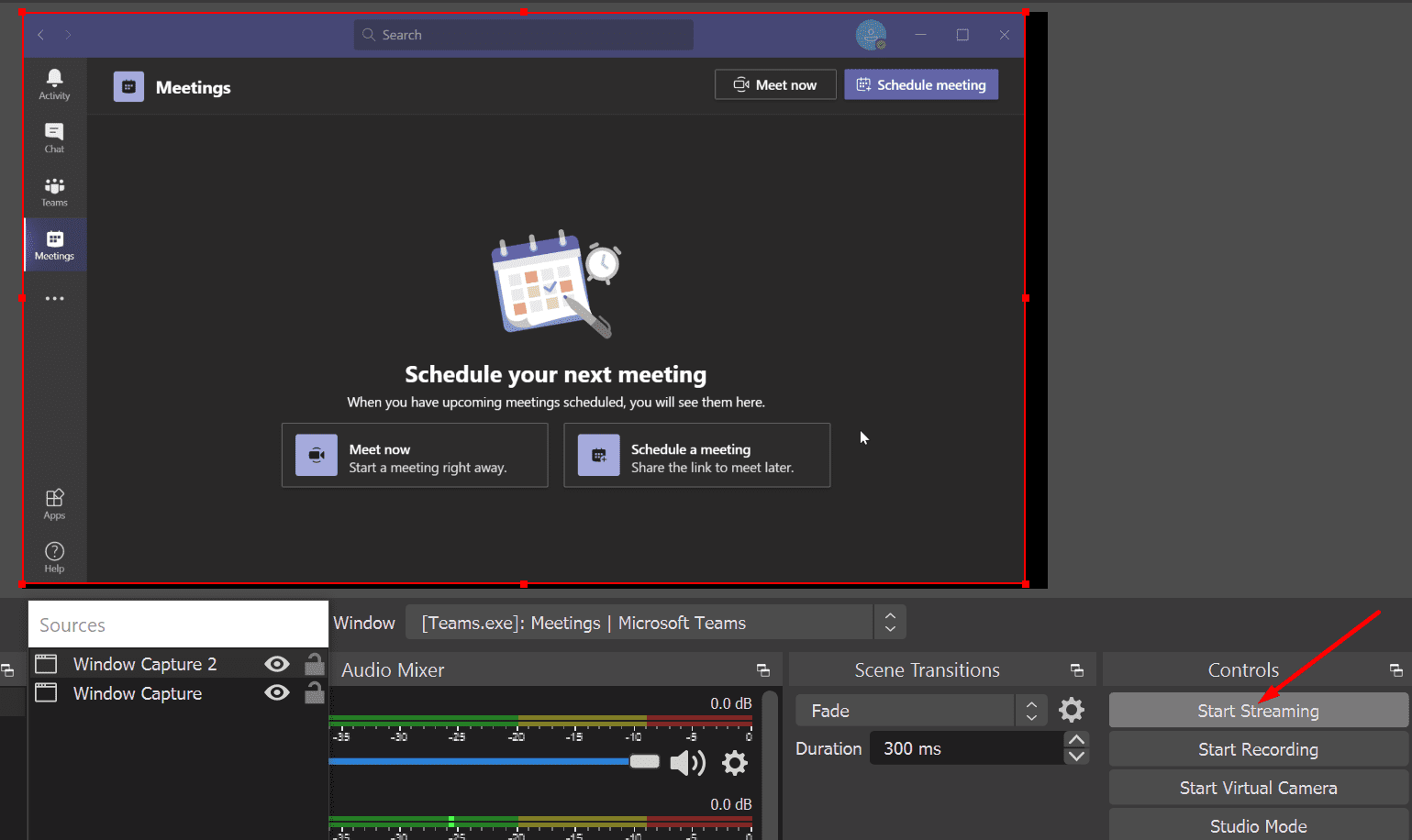Click the Meet now card
Screen dimensions: 1412x840
[415, 456]
